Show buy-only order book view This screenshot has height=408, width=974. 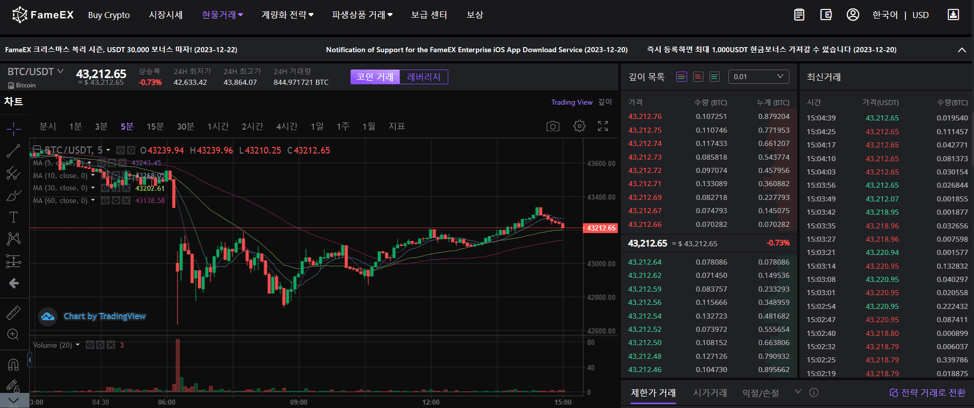click(x=714, y=77)
